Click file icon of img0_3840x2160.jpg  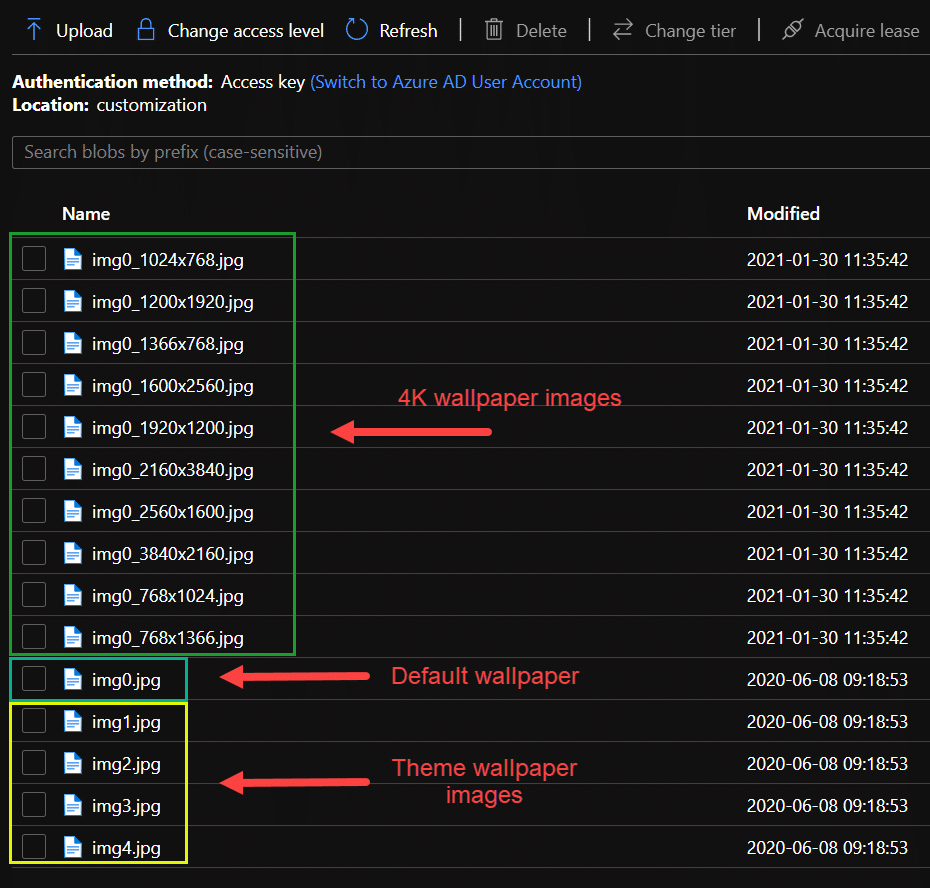pyautogui.click(x=73, y=553)
